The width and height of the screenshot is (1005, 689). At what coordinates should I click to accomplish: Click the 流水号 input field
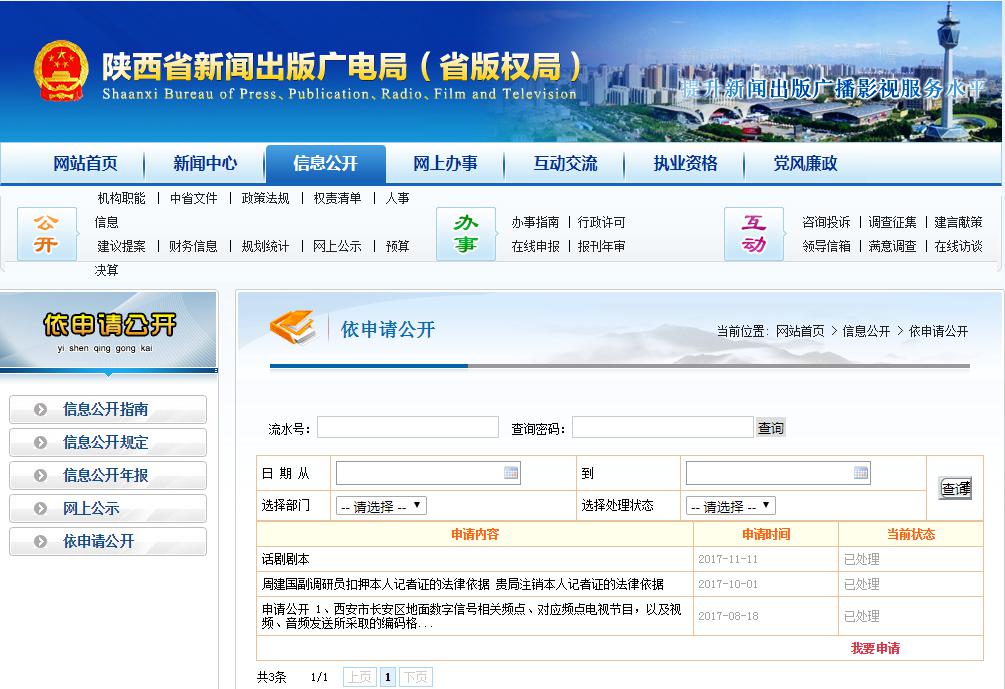click(x=410, y=427)
